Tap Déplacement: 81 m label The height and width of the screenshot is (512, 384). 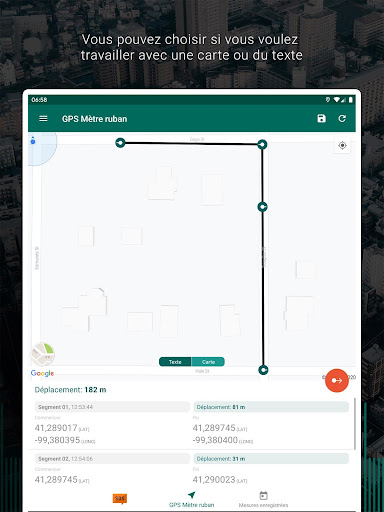point(271,407)
